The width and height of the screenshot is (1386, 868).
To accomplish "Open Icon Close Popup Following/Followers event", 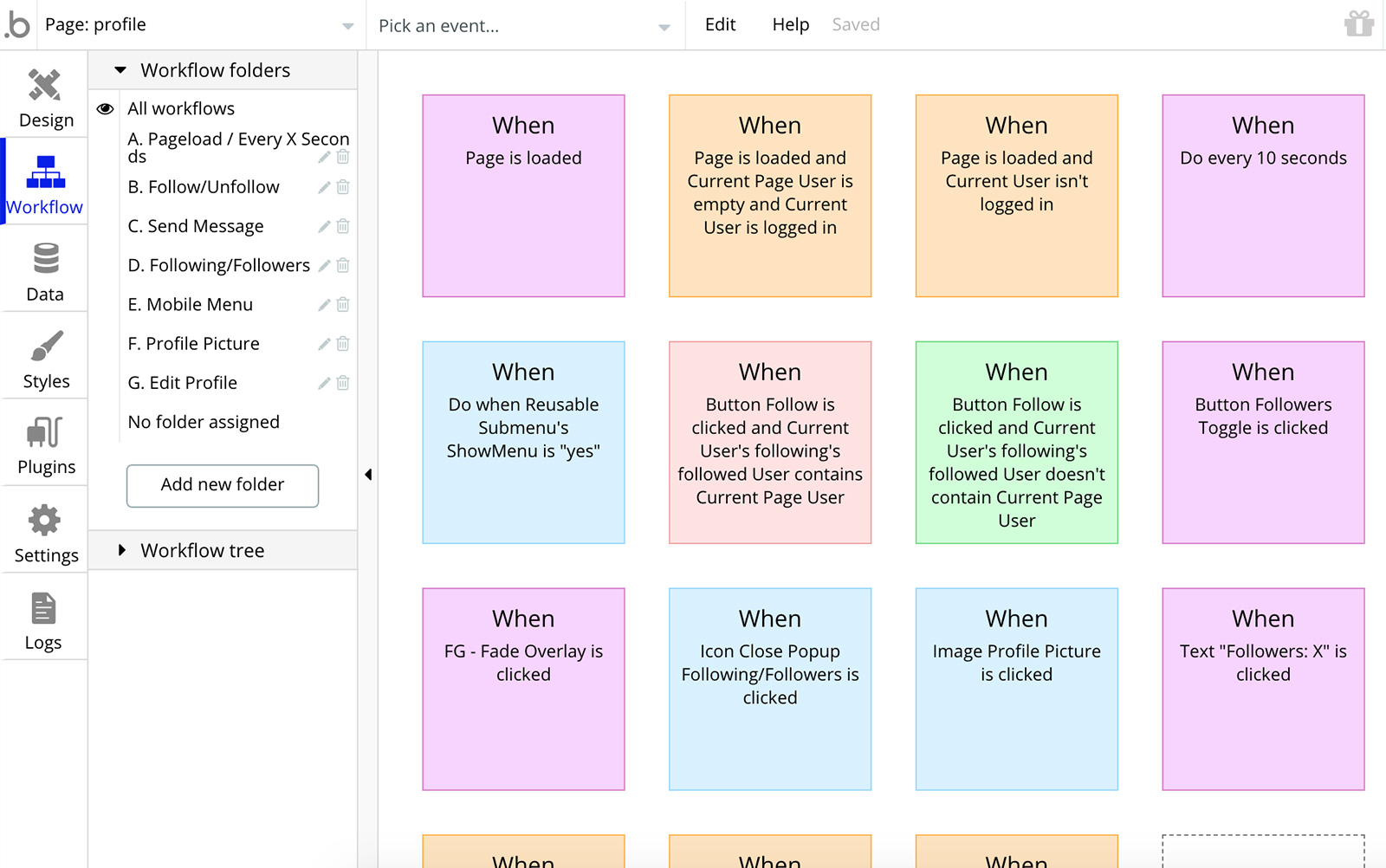I will 770,690.
